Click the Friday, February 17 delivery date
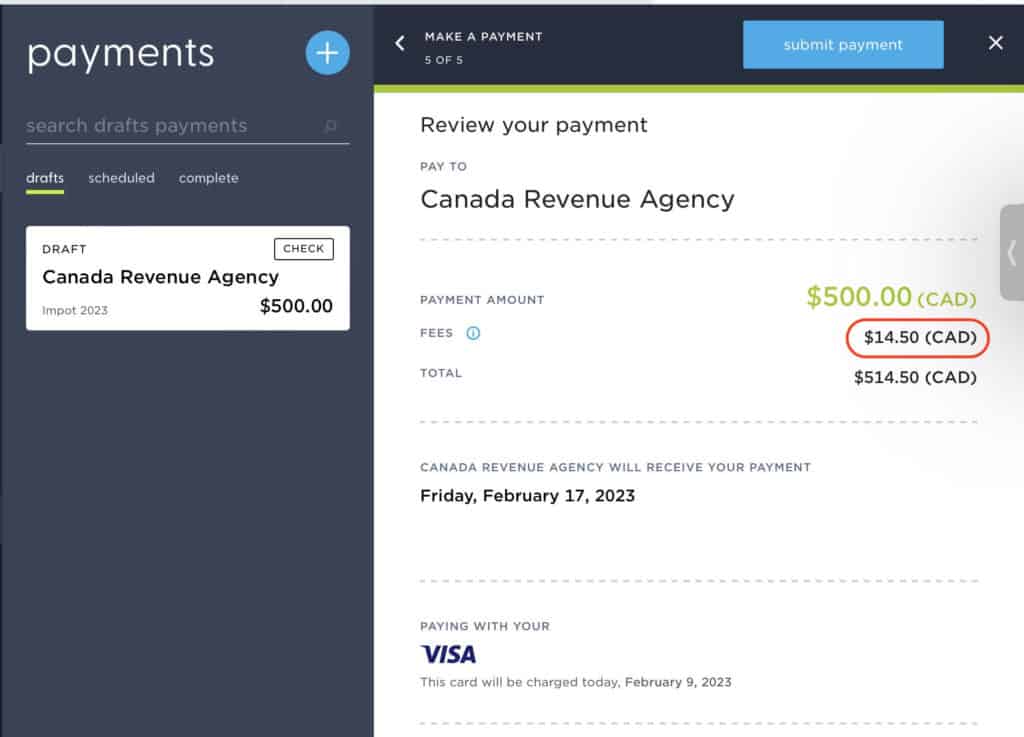 [527, 495]
